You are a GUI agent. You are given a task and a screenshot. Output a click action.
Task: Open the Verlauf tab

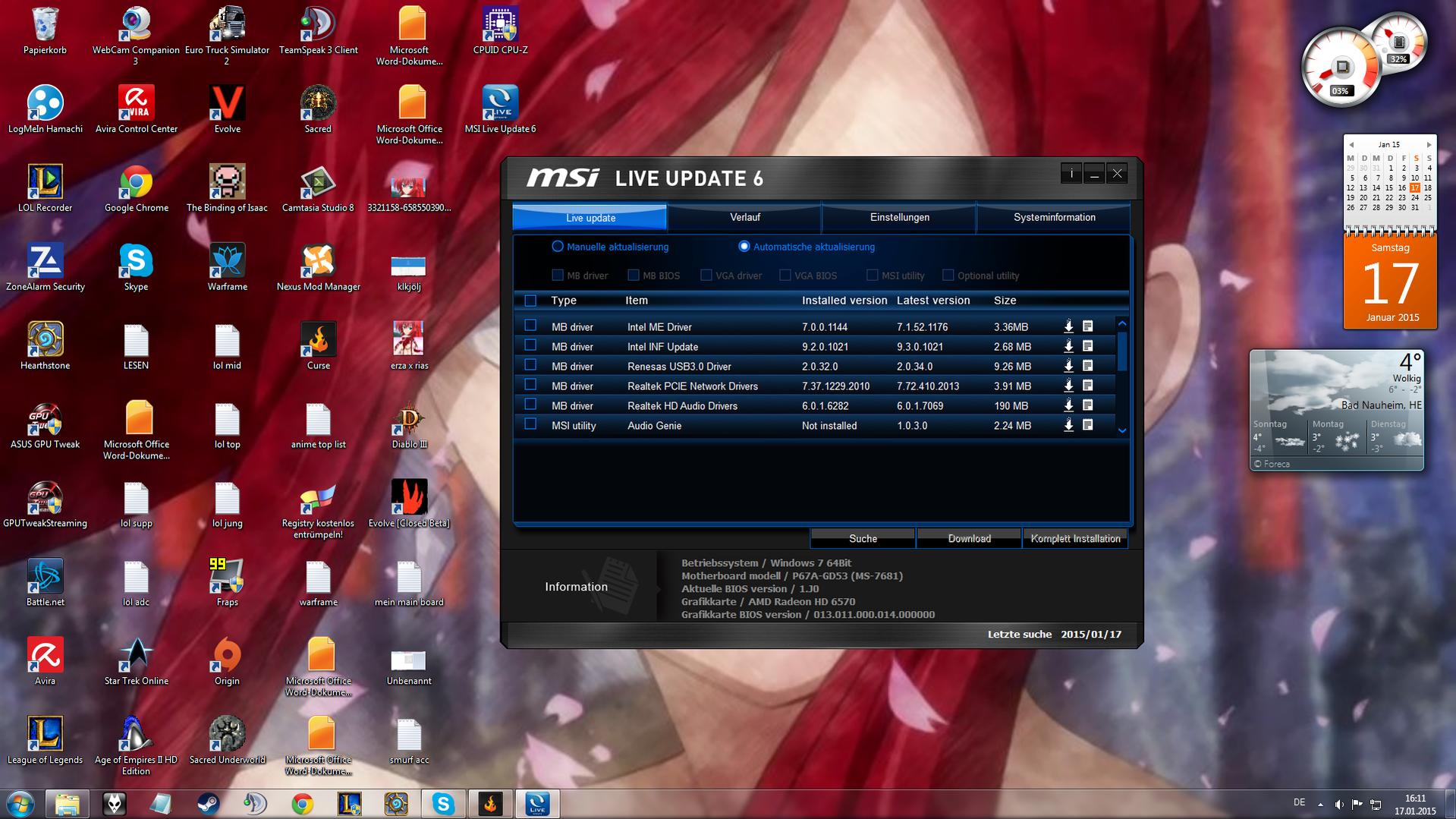coord(744,217)
